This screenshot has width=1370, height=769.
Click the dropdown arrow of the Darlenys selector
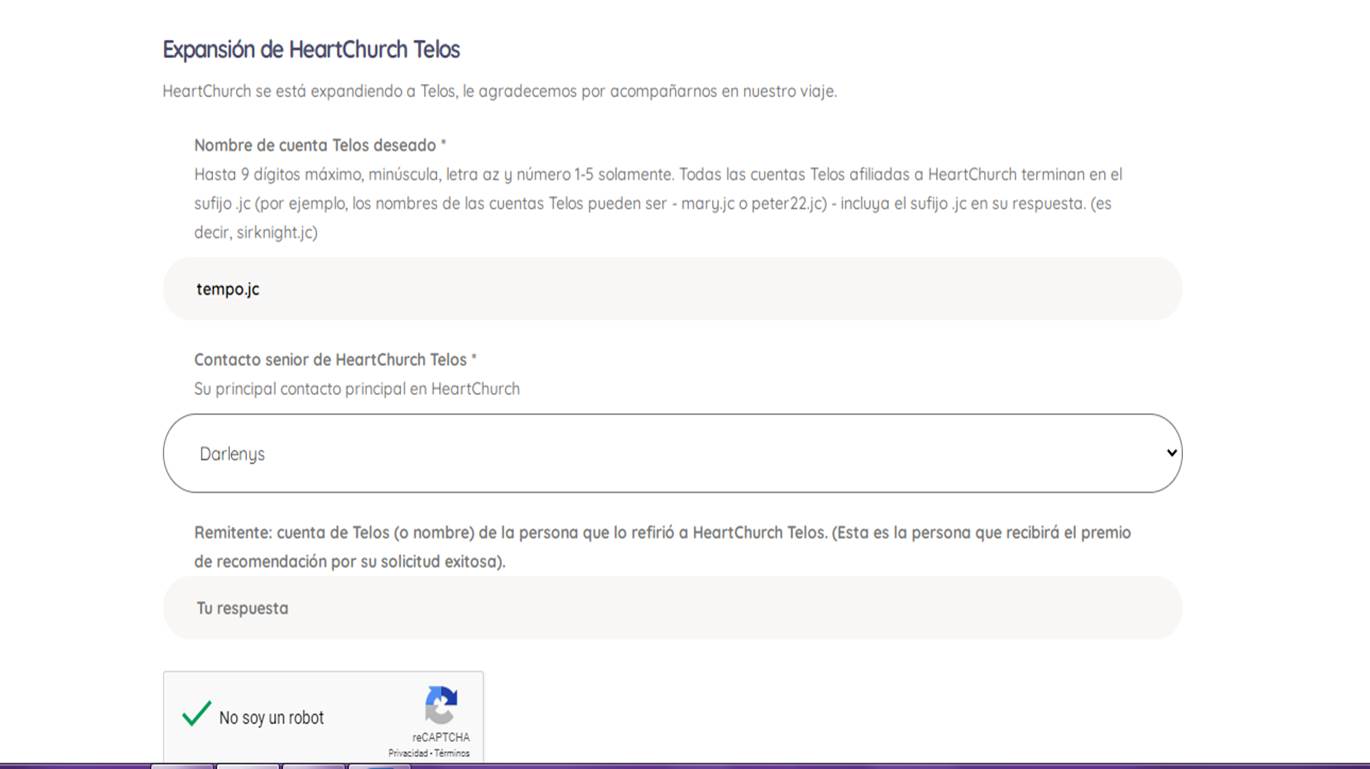(x=1172, y=453)
